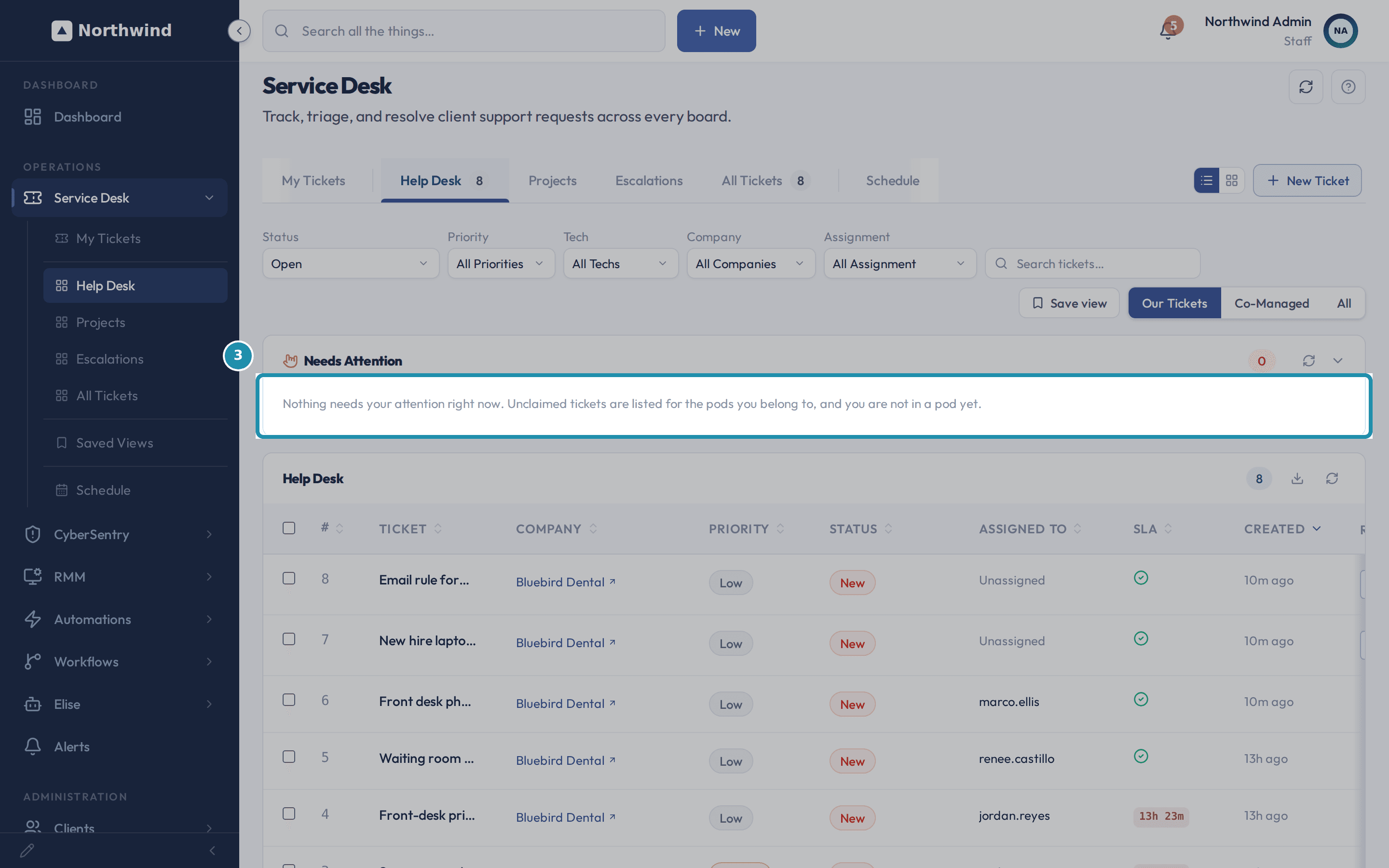Screen dimensions: 1389x868
Task: Open Dashboard from the sidebar
Action: point(120,117)
